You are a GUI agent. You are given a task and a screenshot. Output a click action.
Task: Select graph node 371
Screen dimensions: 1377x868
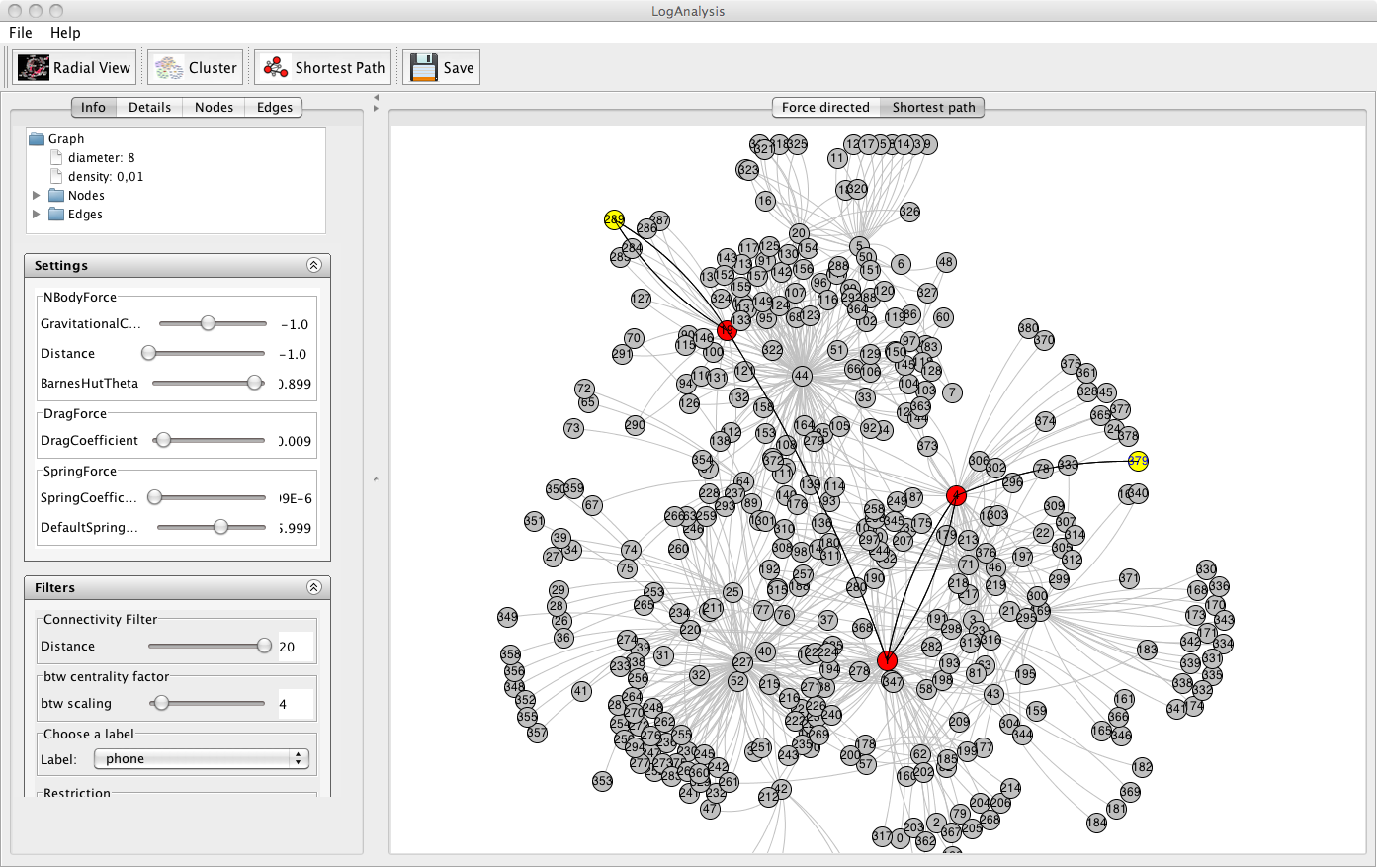1129,578
